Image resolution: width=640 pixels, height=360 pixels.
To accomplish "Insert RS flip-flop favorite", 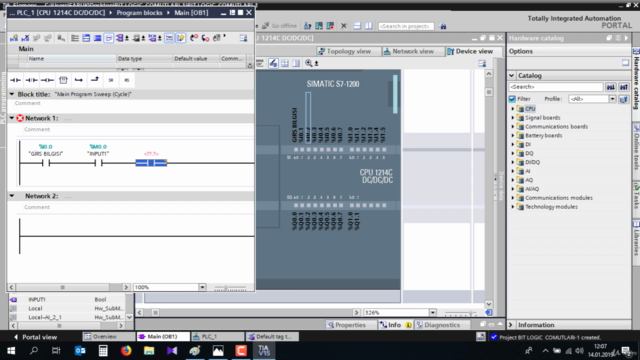I will point(127,80).
